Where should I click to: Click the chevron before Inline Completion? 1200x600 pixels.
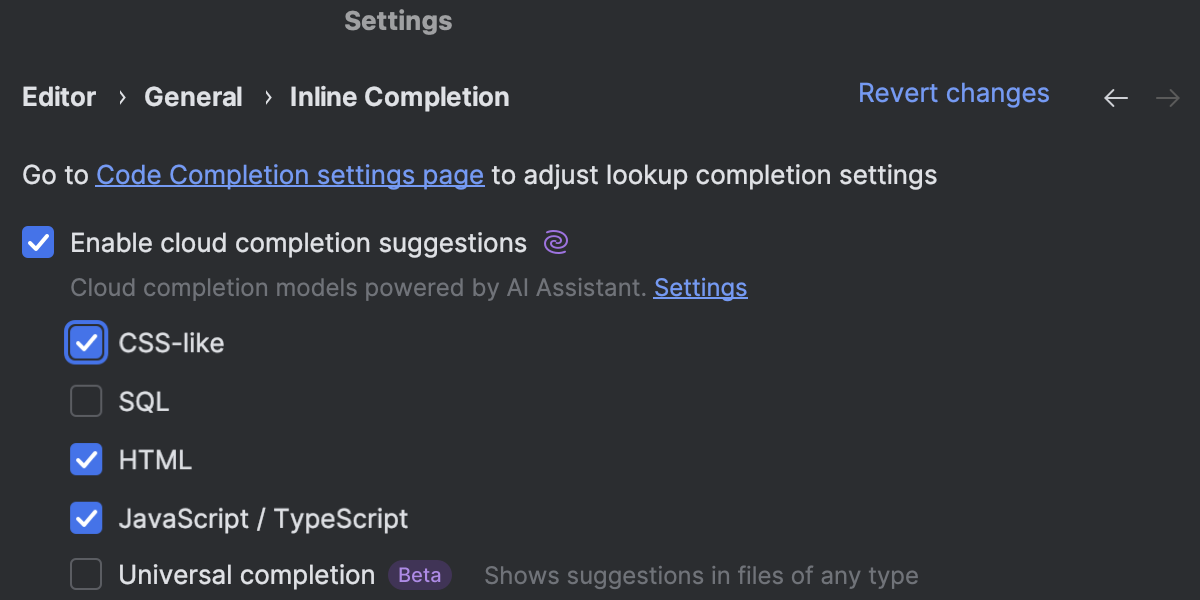pos(267,97)
